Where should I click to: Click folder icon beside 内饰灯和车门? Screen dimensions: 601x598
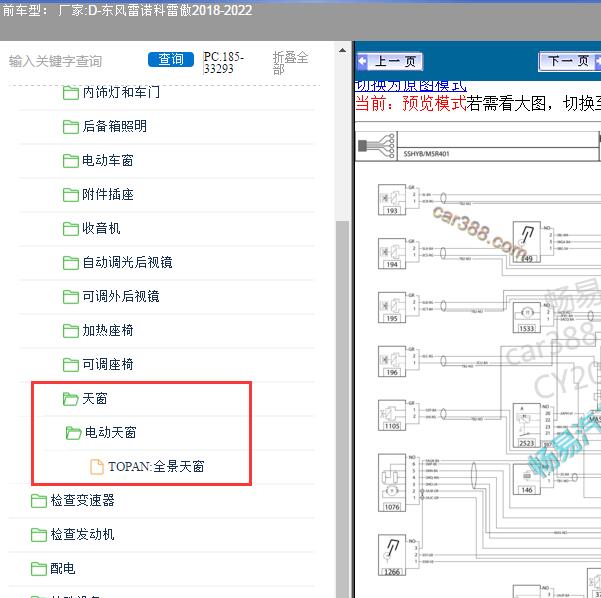[x=70, y=93]
